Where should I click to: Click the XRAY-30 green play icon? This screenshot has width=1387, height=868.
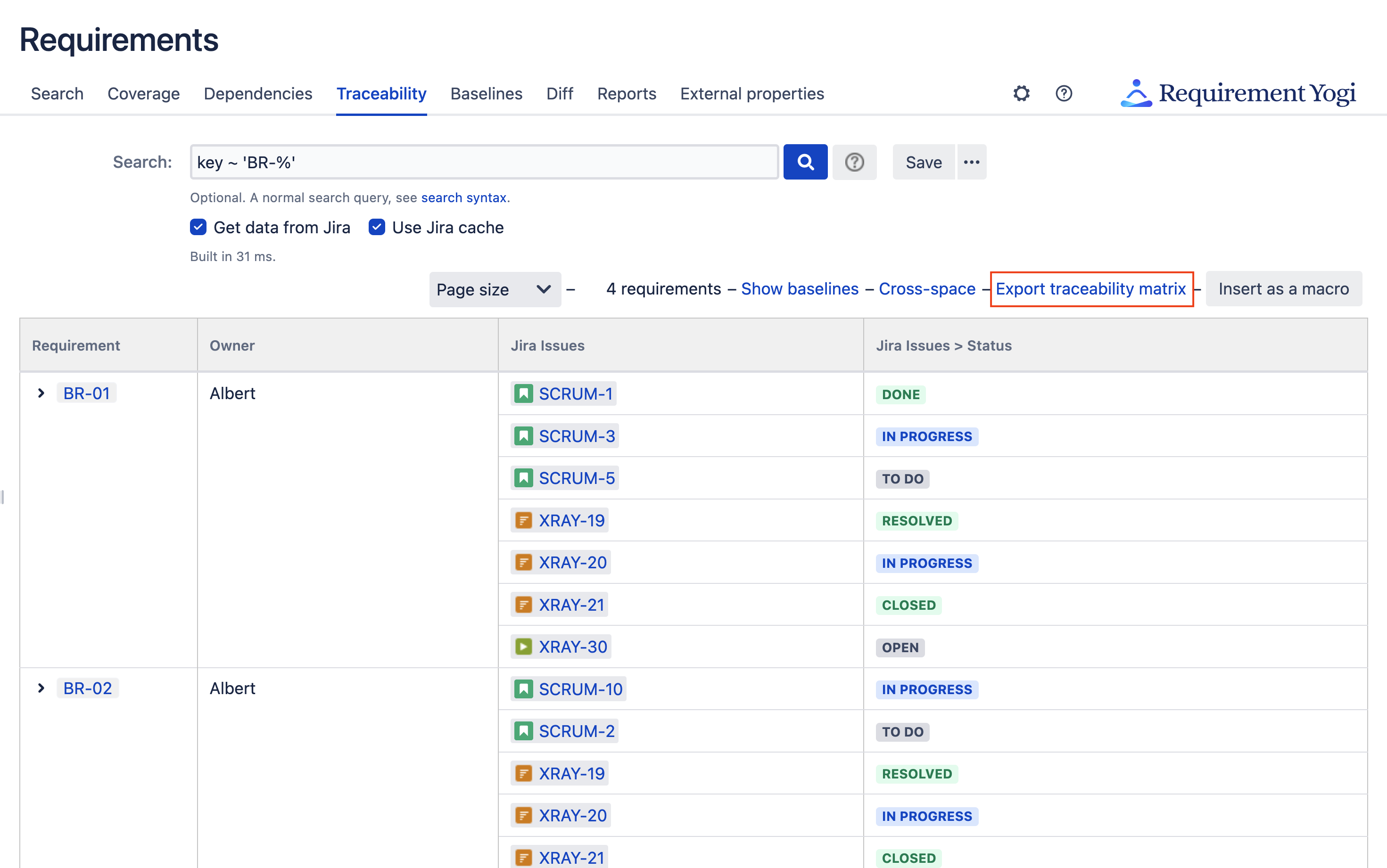523,647
